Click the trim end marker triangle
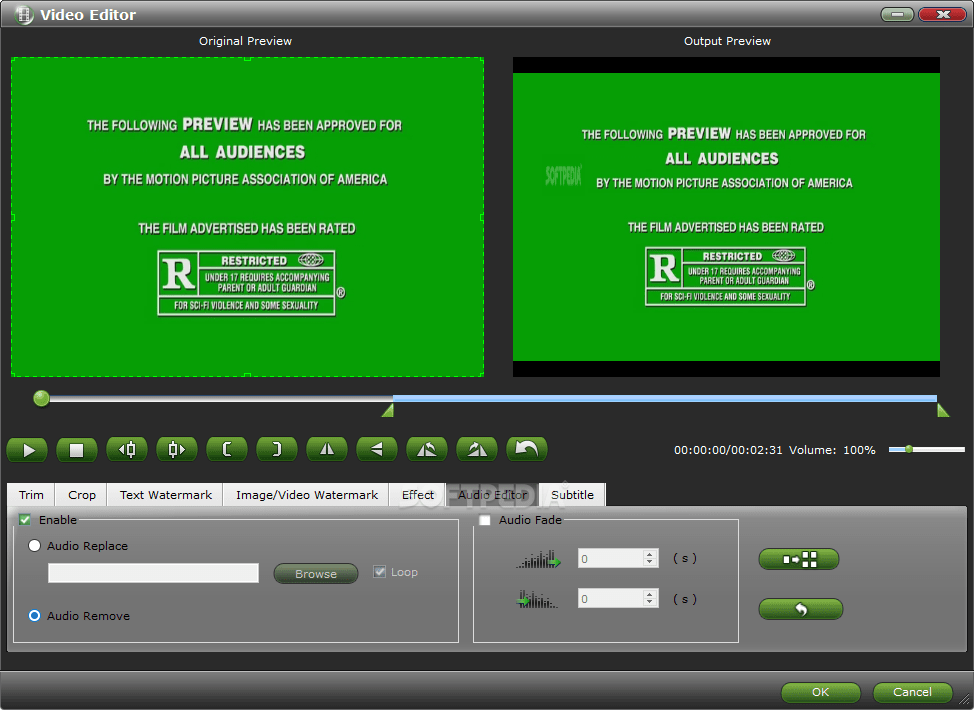 [943, 410]
